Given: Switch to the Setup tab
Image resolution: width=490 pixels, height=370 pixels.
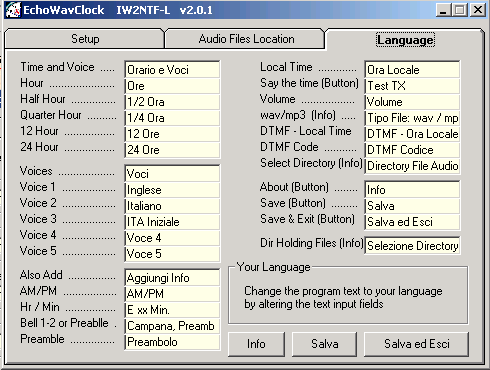Looking at the screenshot, I should click(x=85, y=39).
